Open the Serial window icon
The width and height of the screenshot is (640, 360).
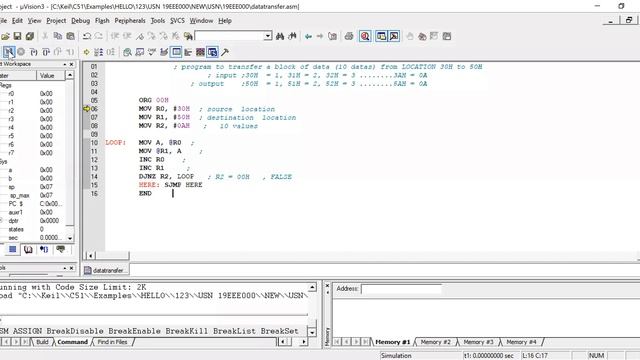(x=164, y=52)
